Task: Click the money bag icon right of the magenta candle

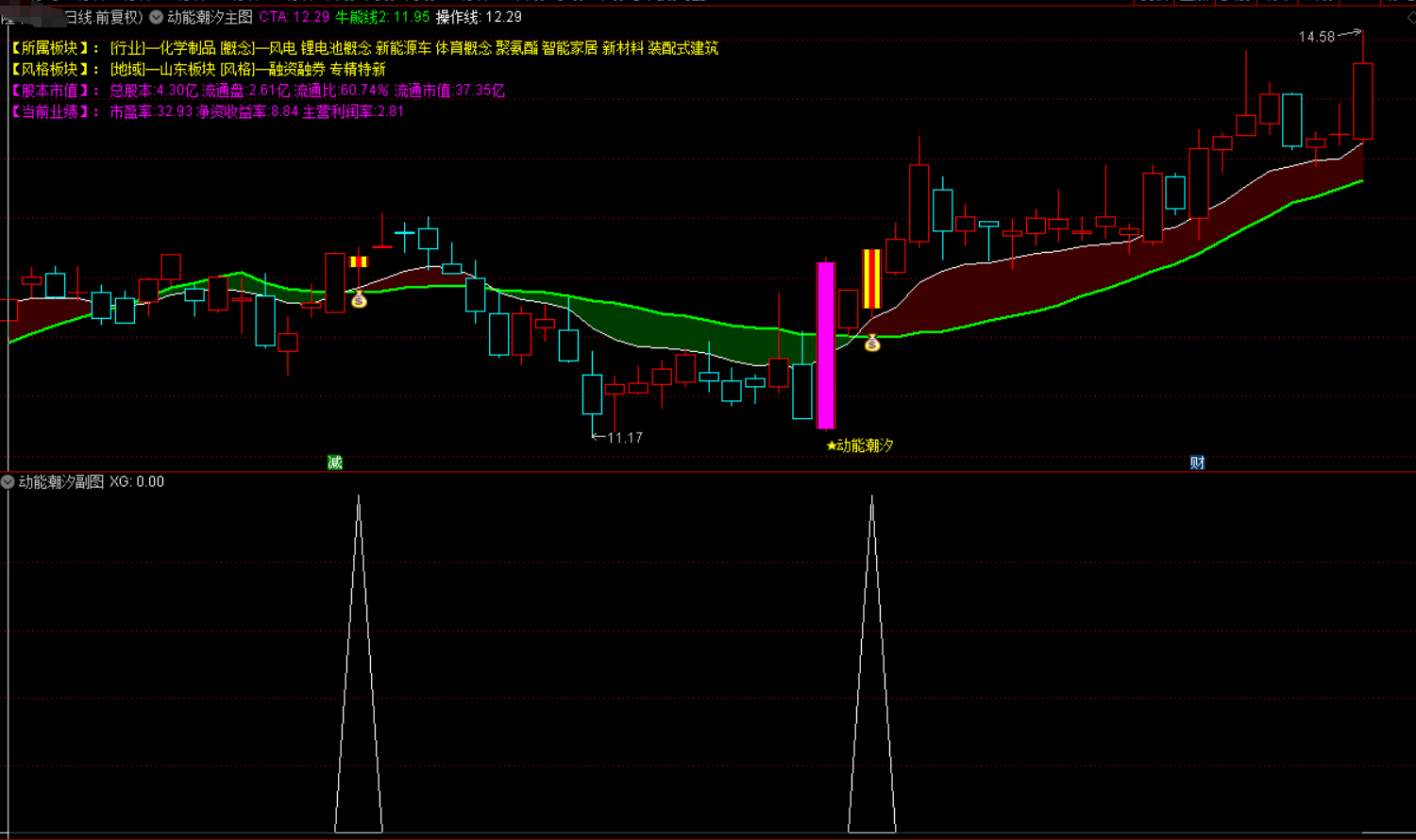Action: pyautogui.click(x=872, y=343)
